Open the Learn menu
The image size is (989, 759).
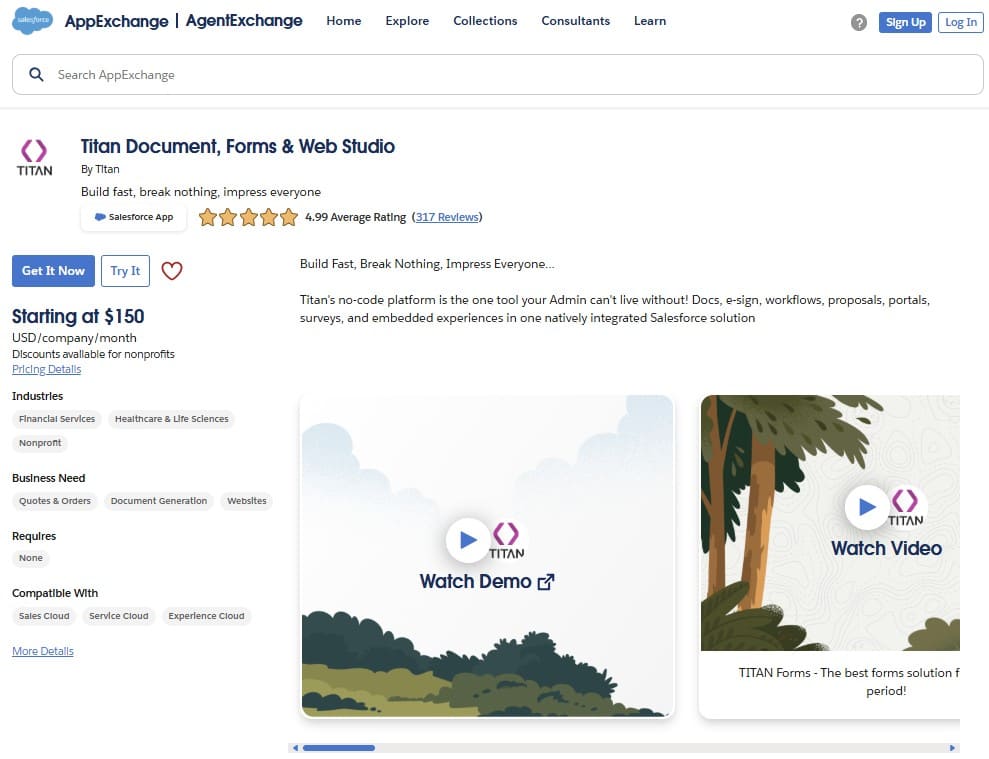(650, 21)
